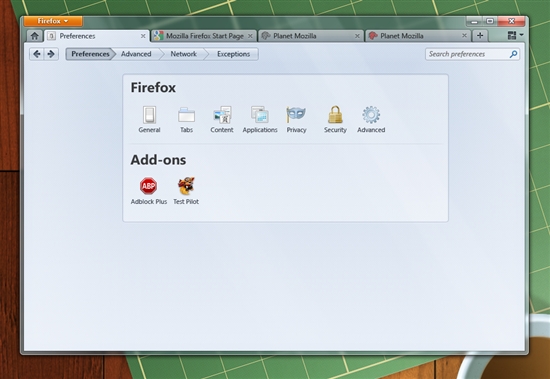The width and height of the screenshot is (550, 379).
Task: Open the Content preferences icon
Action: [222, 115]
